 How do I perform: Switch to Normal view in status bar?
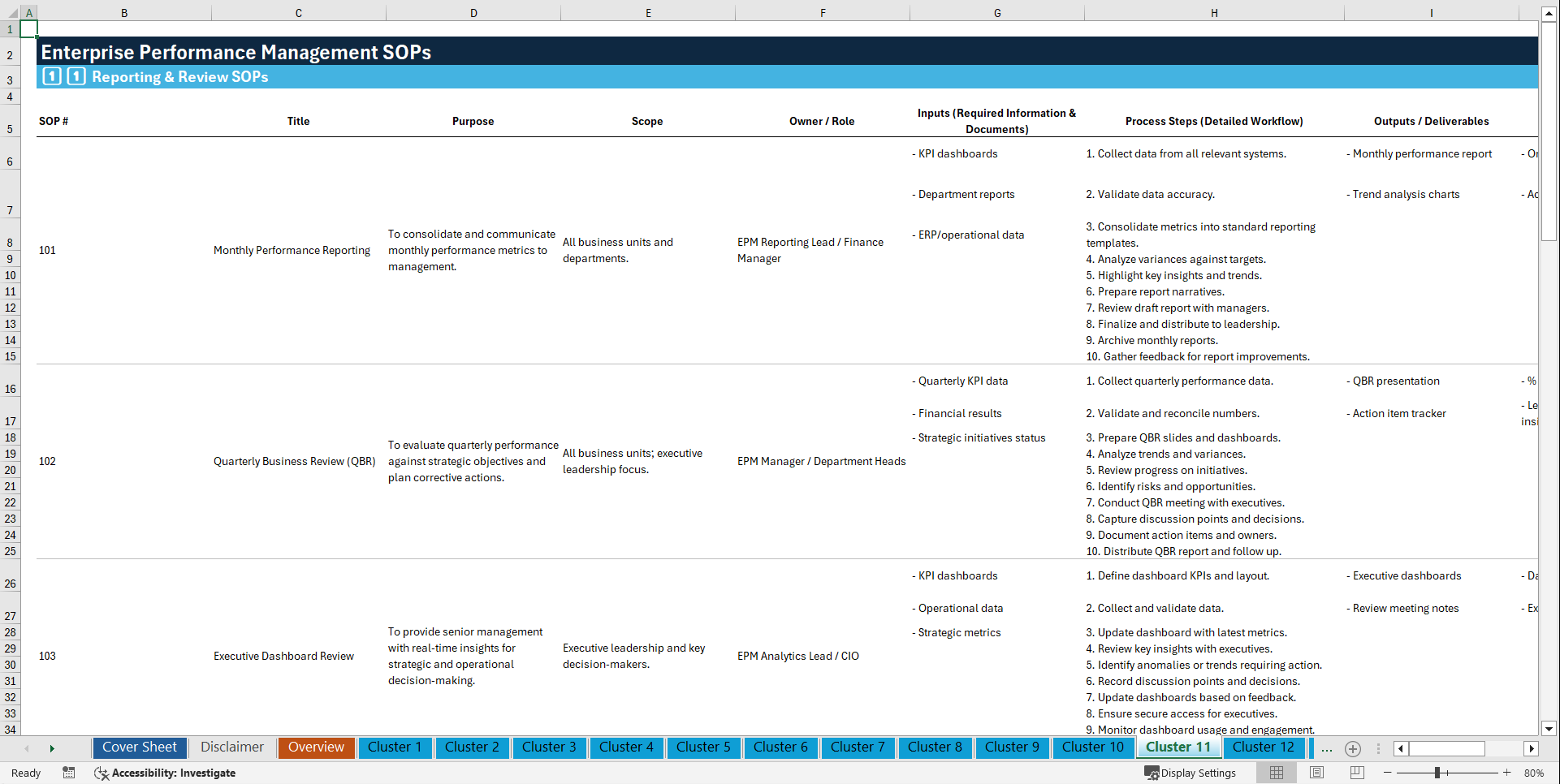pyautogui.click(x=1277, y=773)
